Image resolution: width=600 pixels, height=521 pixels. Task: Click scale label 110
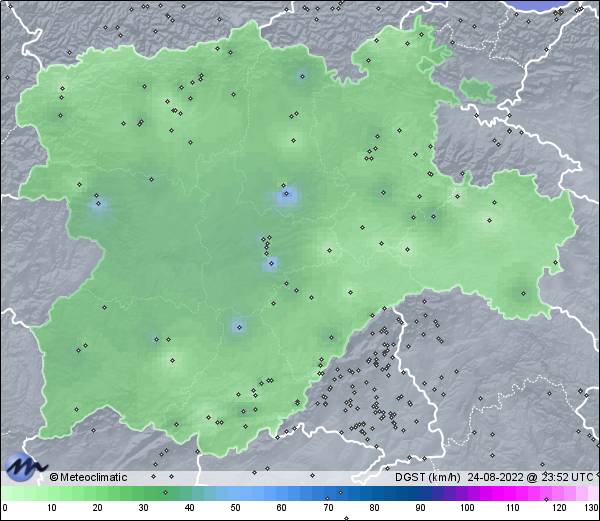513,508
